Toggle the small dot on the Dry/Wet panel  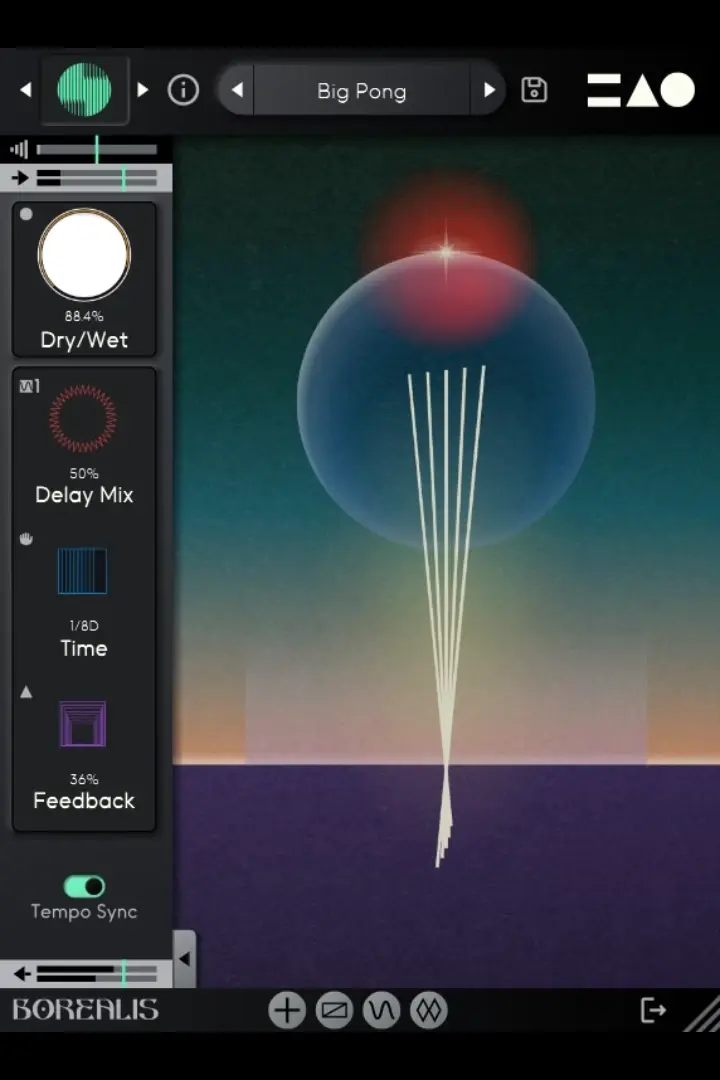pos(26,214)
